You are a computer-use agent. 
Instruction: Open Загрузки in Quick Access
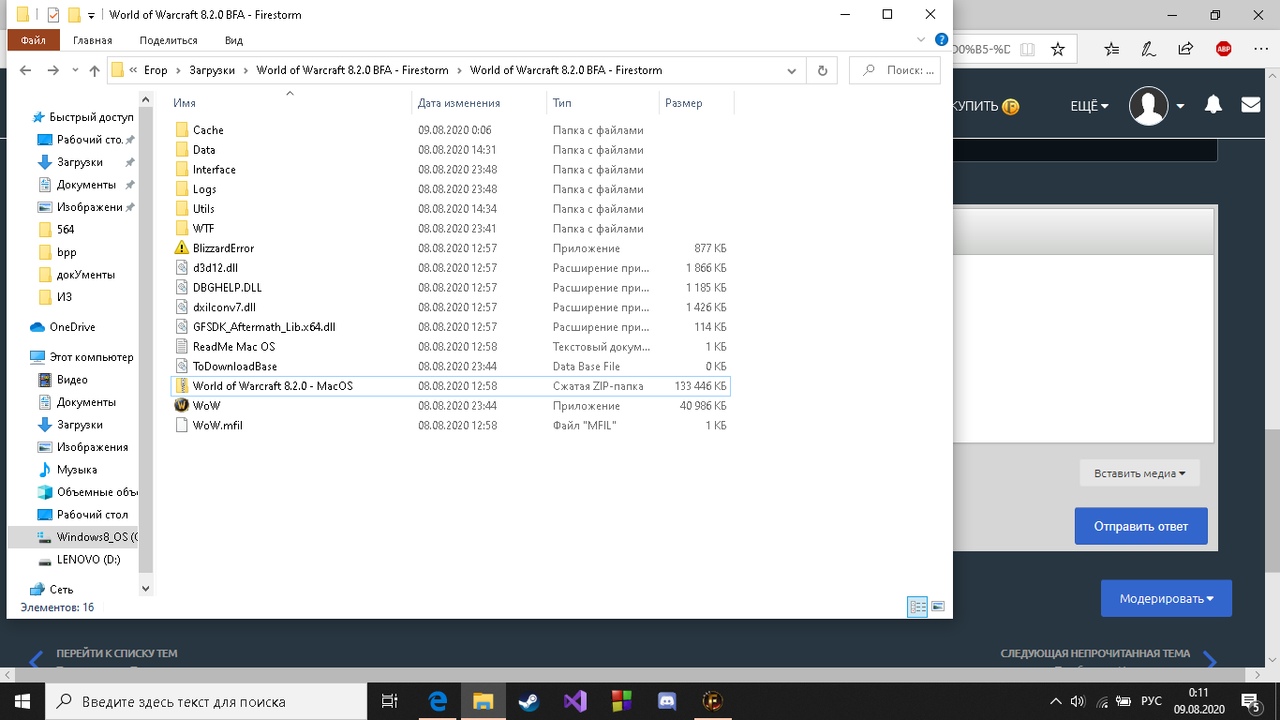pyautogui.click(x=79, y=162)
